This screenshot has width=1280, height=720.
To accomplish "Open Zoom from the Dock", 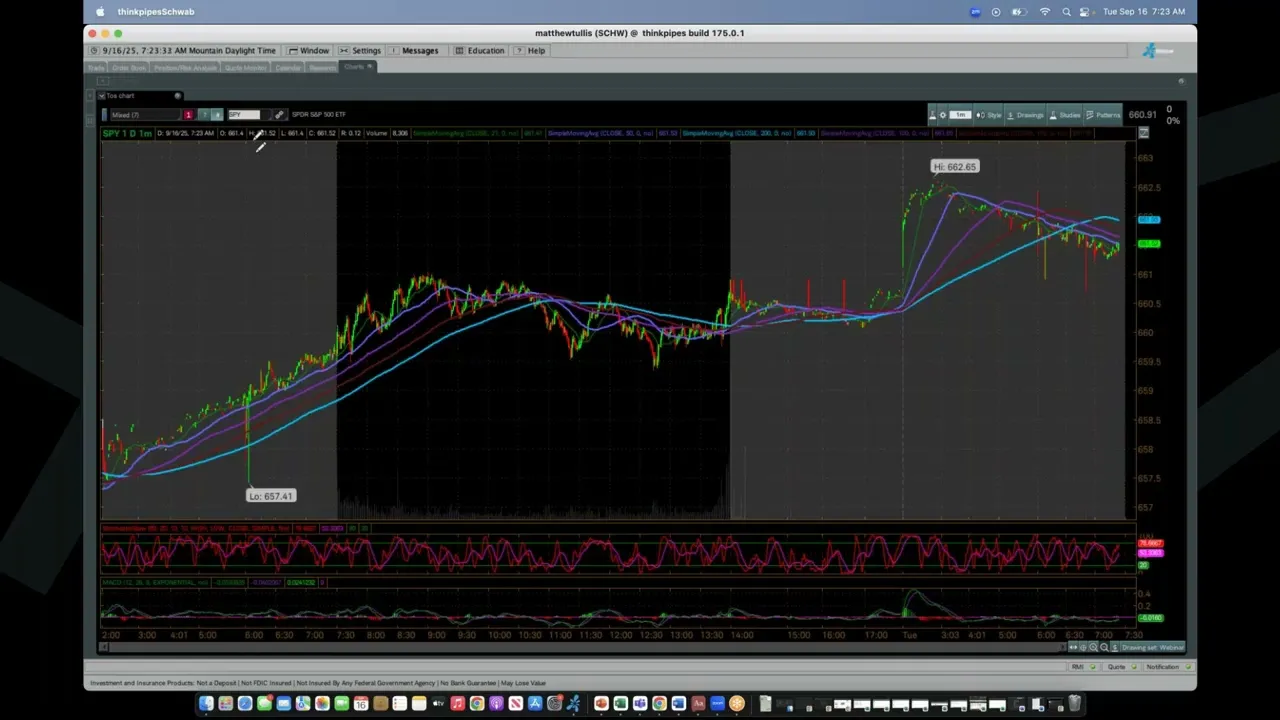I will (x=718, y=704).
